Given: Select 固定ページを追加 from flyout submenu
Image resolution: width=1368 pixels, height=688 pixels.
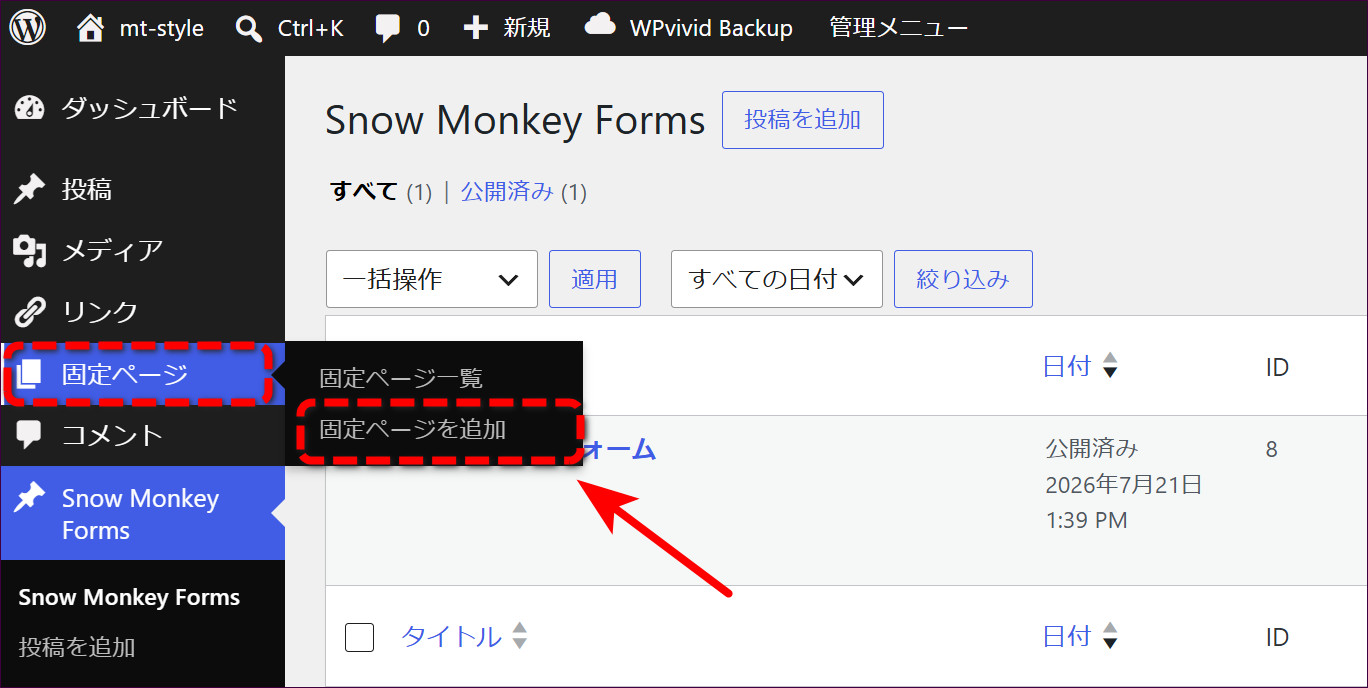Looking at the screenshot, I should pyautogui.click(x=413, y=429).
